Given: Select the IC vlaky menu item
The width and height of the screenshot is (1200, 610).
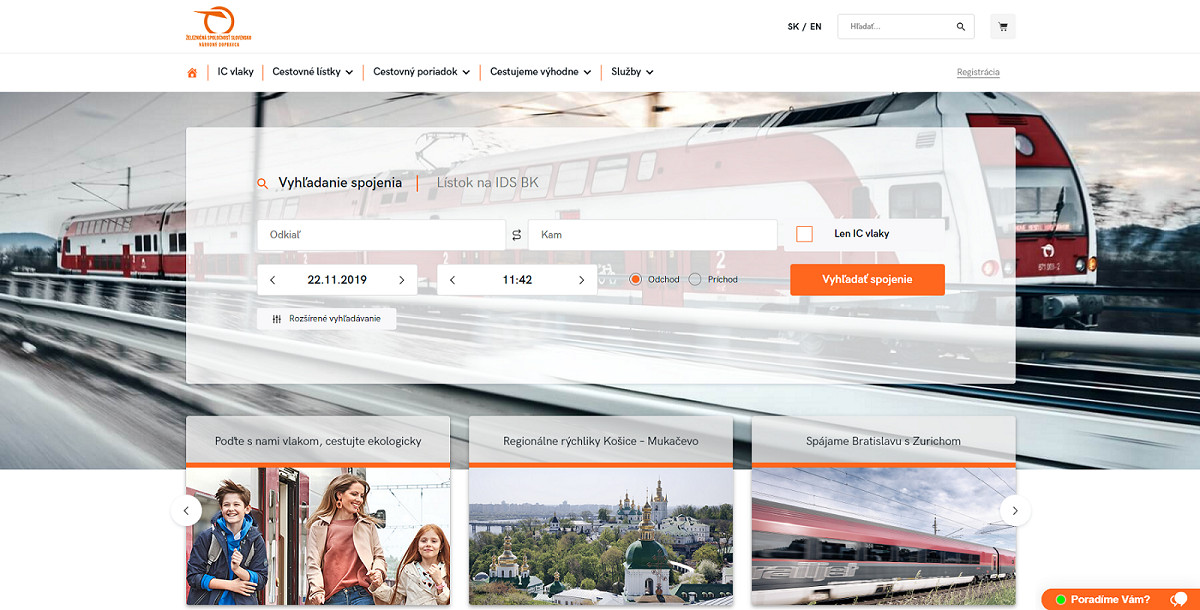Looking at the screenshot, I should click(235, 71).
